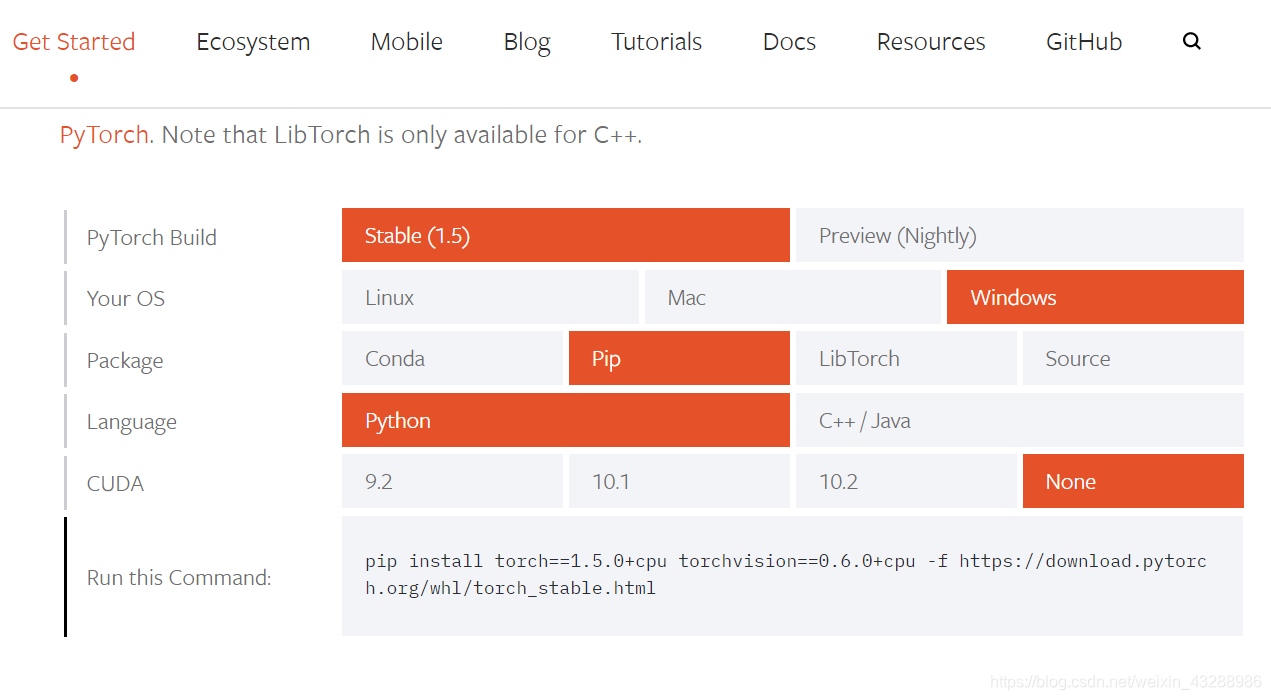Choose None for CUDA
1271x700 pixels.
1133,481
